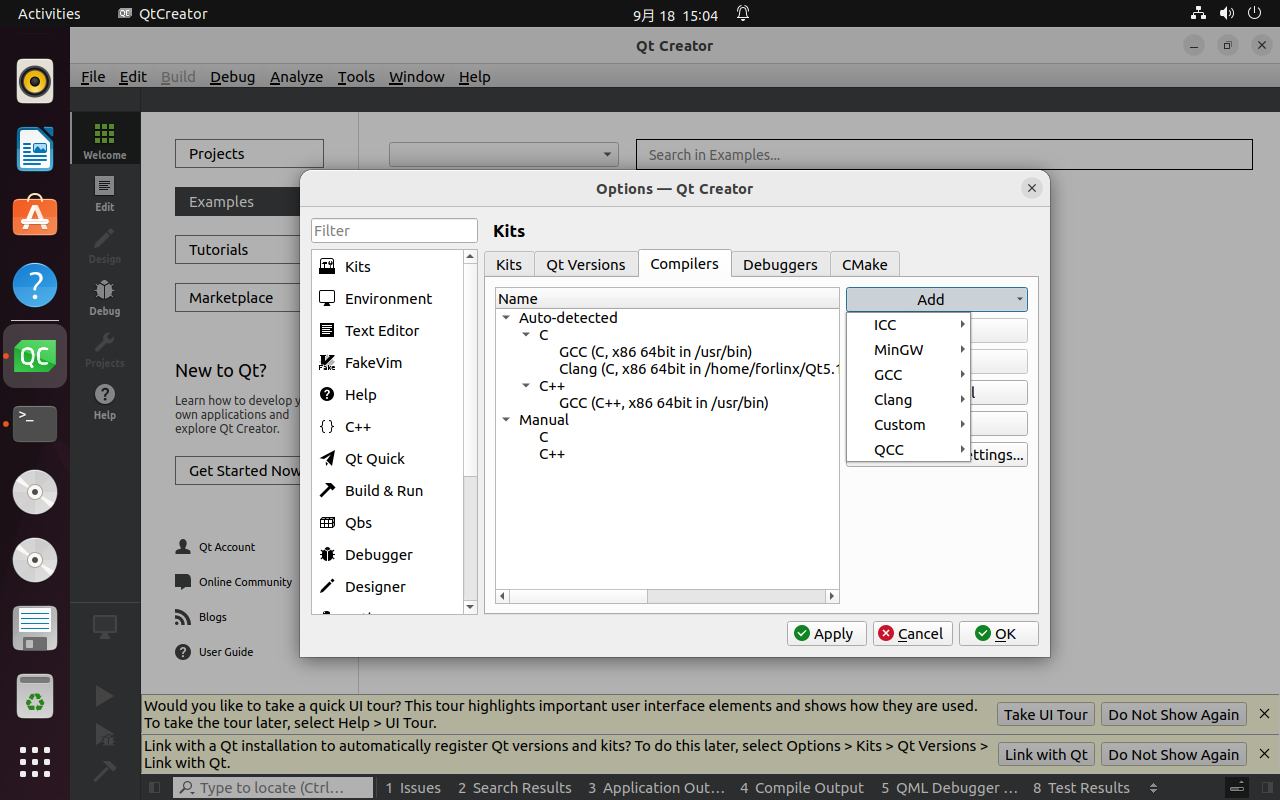Viewport: 1280px width, 800px height.
Task: Open the Trash from the dock
Action: (x=35, y=695)
